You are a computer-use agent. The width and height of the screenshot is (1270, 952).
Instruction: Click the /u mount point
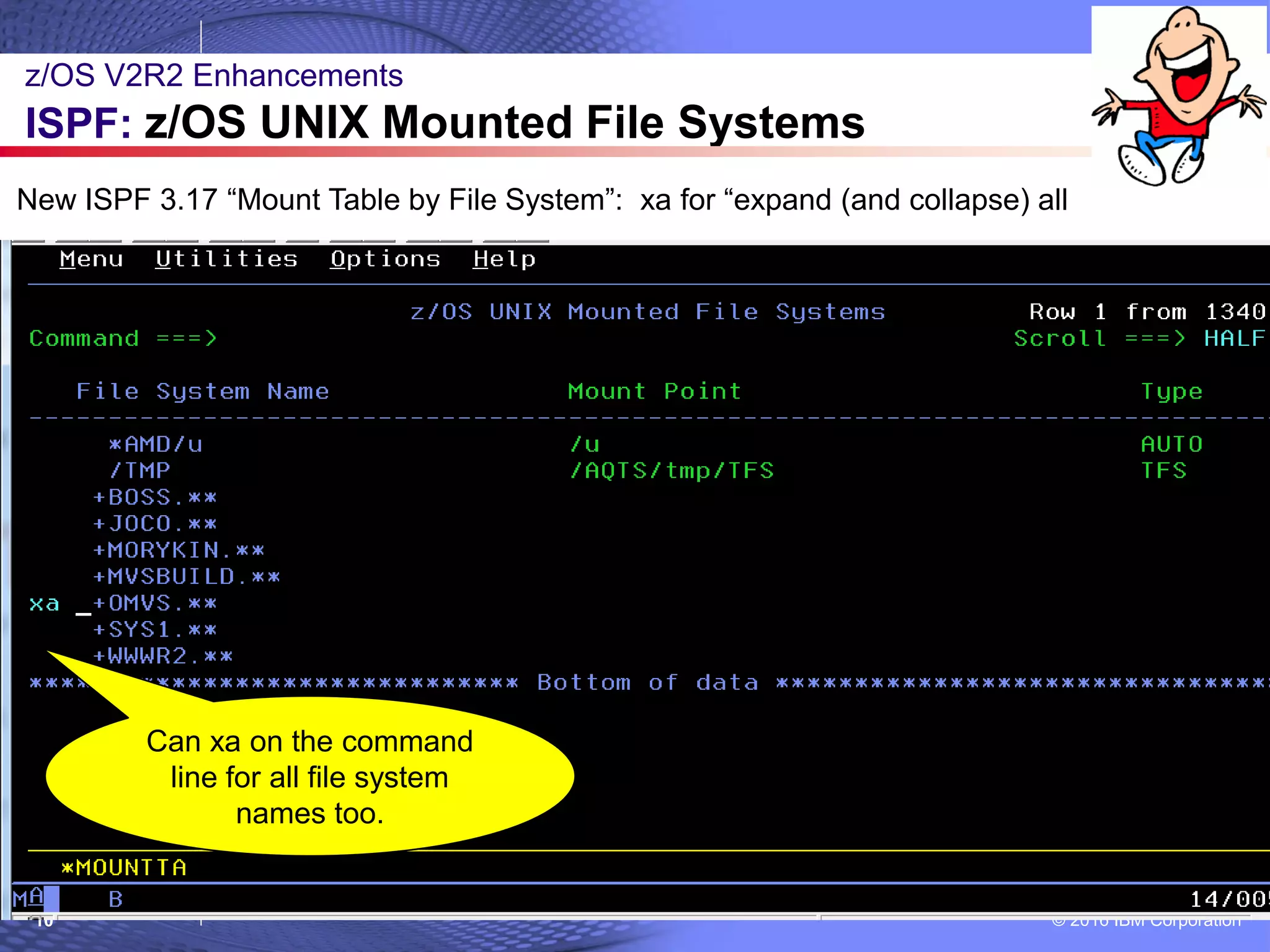point(585,444)
